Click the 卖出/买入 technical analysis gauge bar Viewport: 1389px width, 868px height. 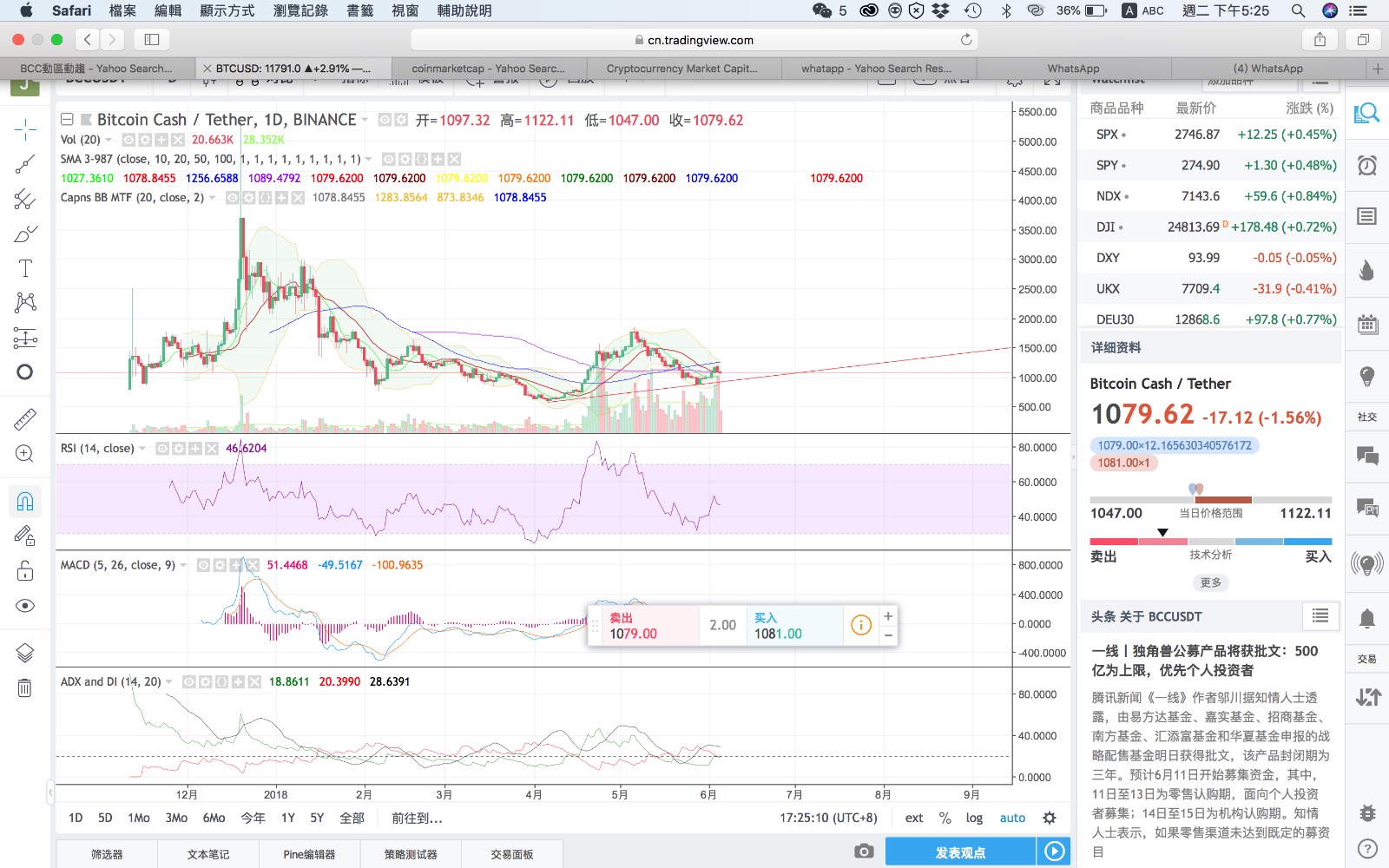1210,542
